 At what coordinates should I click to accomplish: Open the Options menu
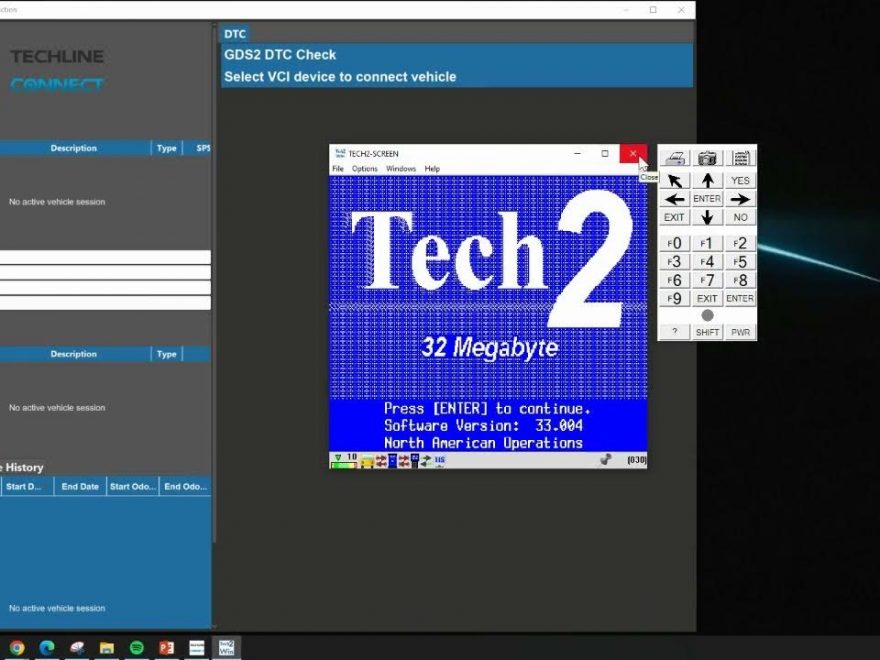[x=364, y=169]
